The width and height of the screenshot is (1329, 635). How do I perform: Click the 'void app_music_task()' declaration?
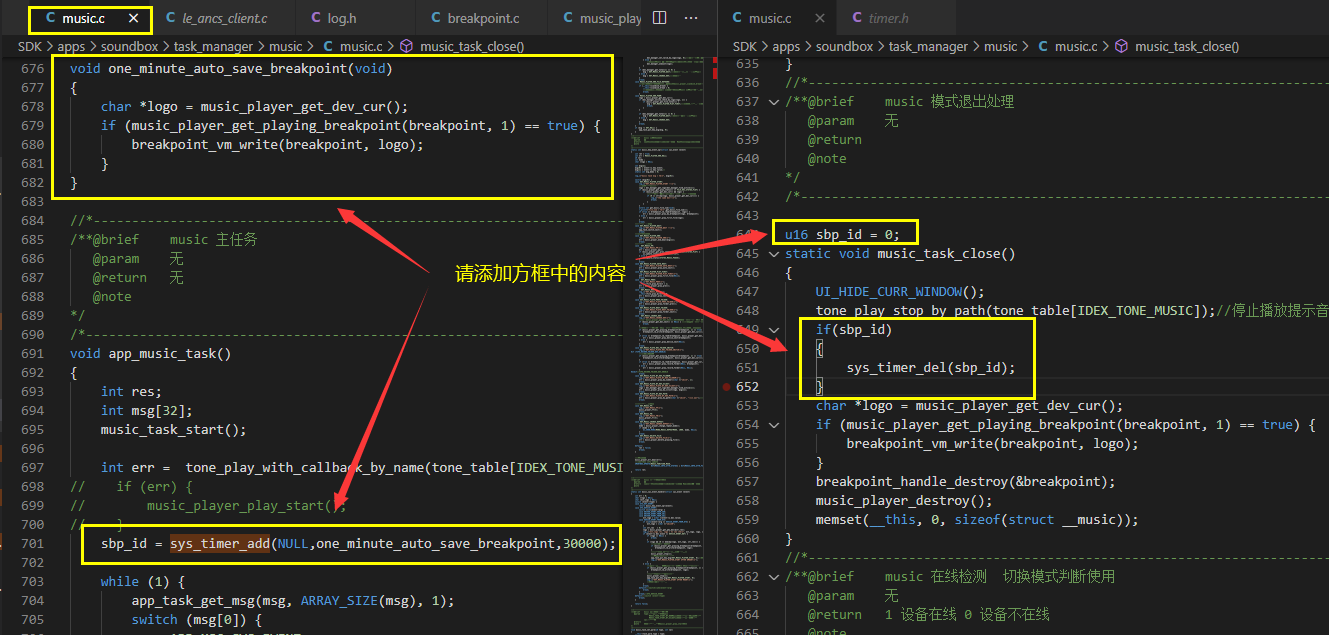point(150,353)
